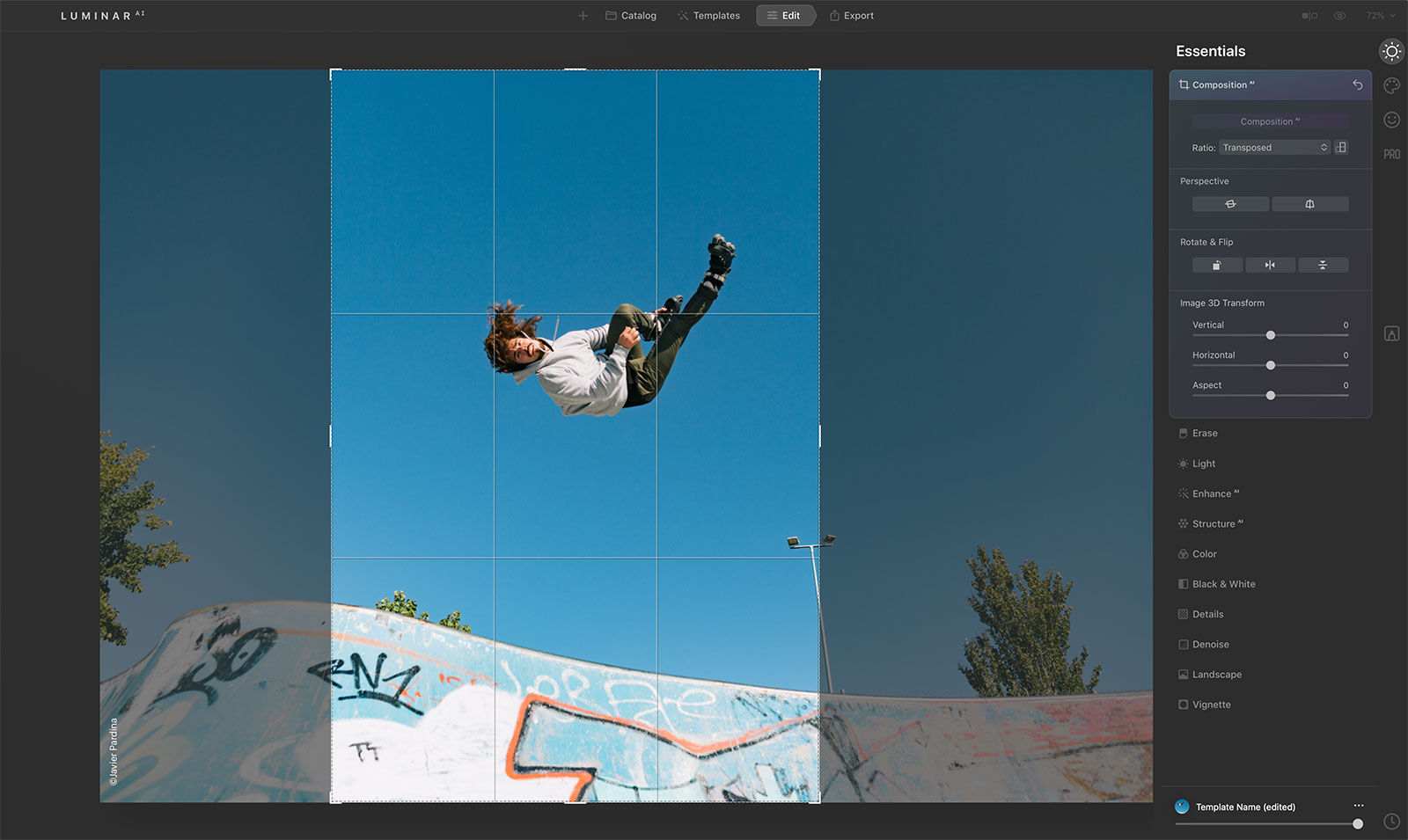This screenshot has height=840, width=1408.
Task: Open the Creative palette tools icon
Action: tap(1391, 85)
